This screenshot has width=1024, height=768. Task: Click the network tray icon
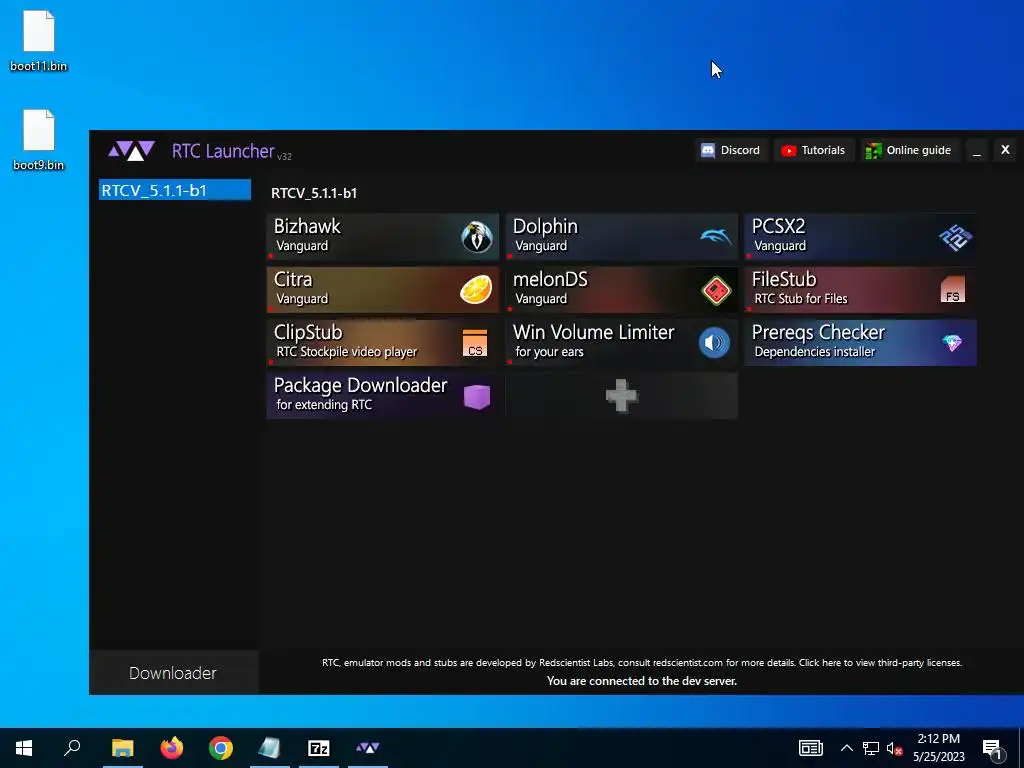click(871, 748)
